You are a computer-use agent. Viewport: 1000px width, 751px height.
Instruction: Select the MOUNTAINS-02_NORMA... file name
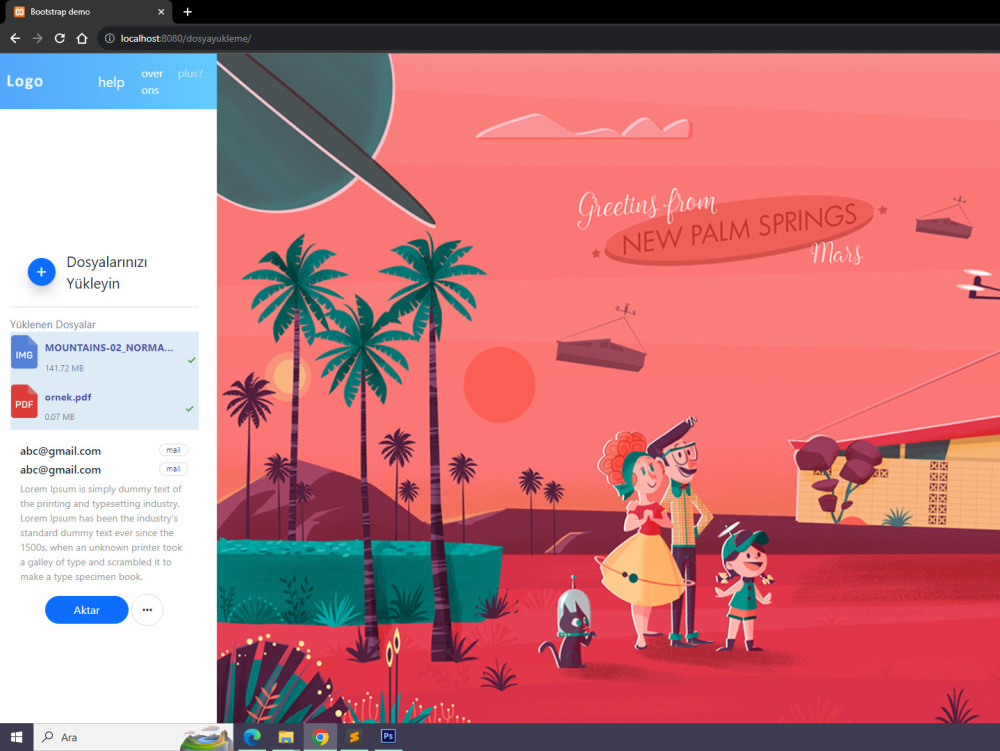click(109, 347)
